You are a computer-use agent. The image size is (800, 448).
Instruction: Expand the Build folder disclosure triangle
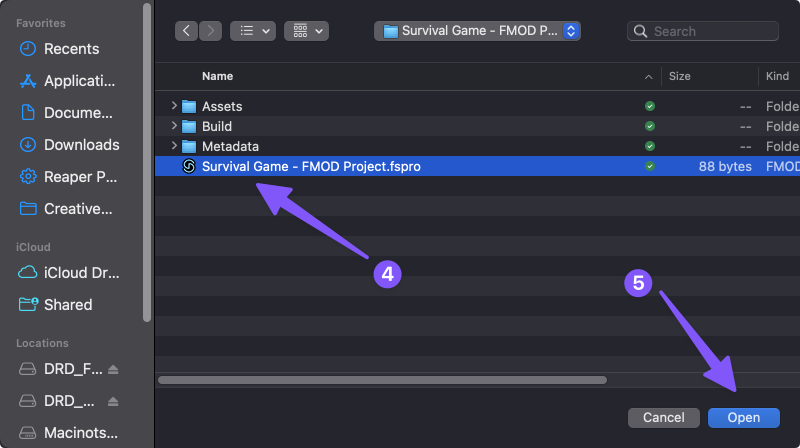[174, 126]
